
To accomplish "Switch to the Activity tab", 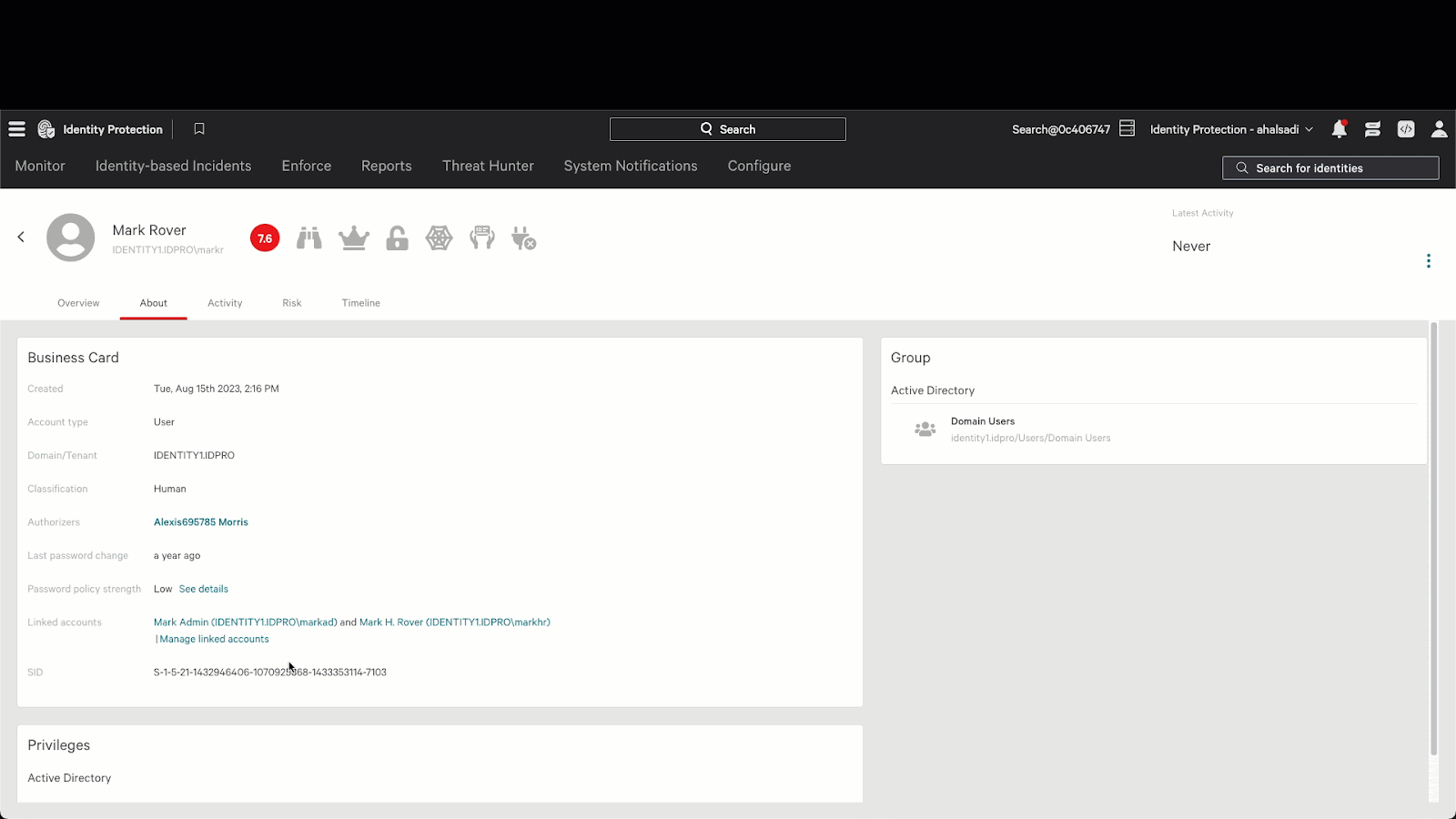I will pyautogui.click(x=225, y=303).
